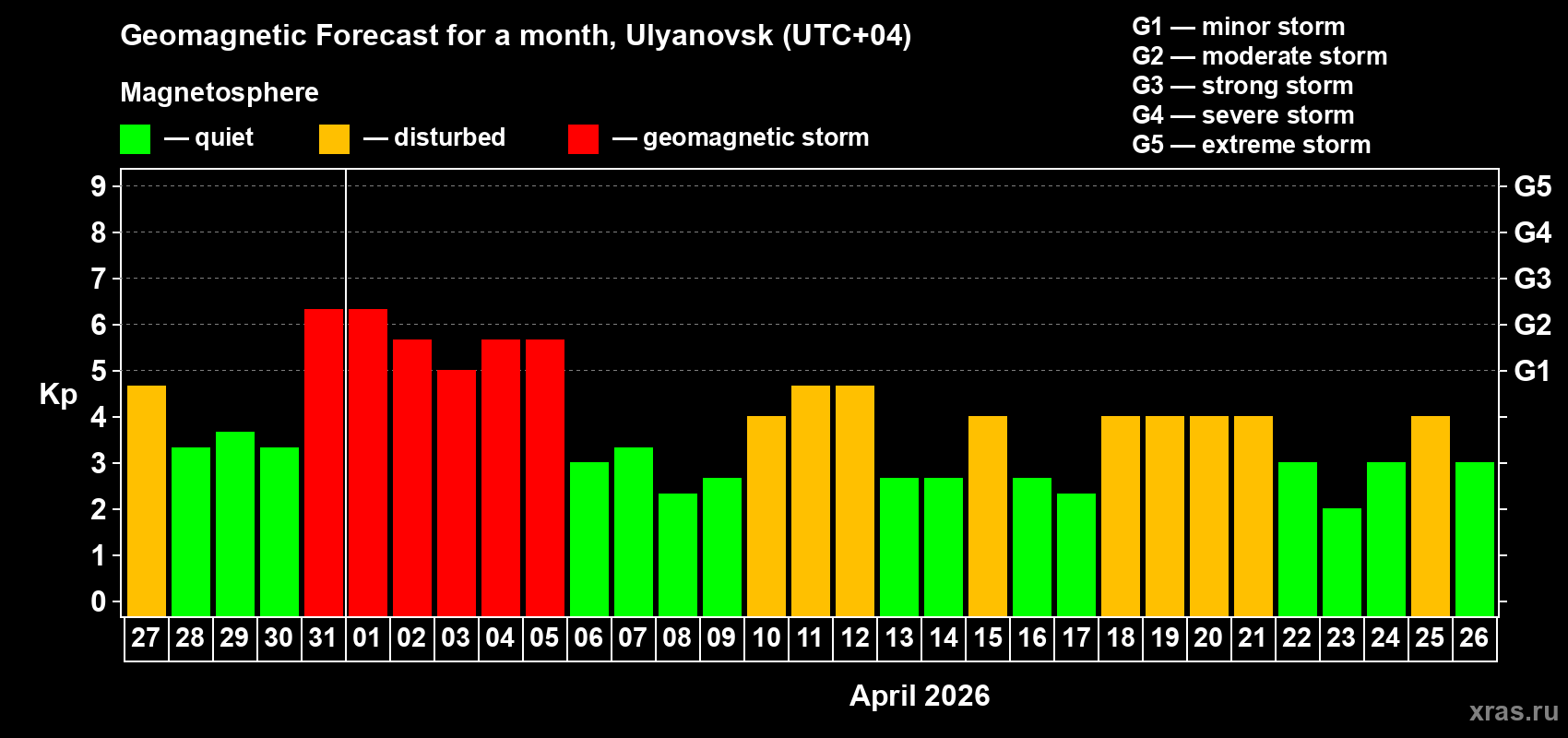This screenshot has width=1568, height=738.
Task: Select the date cell 12
Action: (x=854, y=638)
